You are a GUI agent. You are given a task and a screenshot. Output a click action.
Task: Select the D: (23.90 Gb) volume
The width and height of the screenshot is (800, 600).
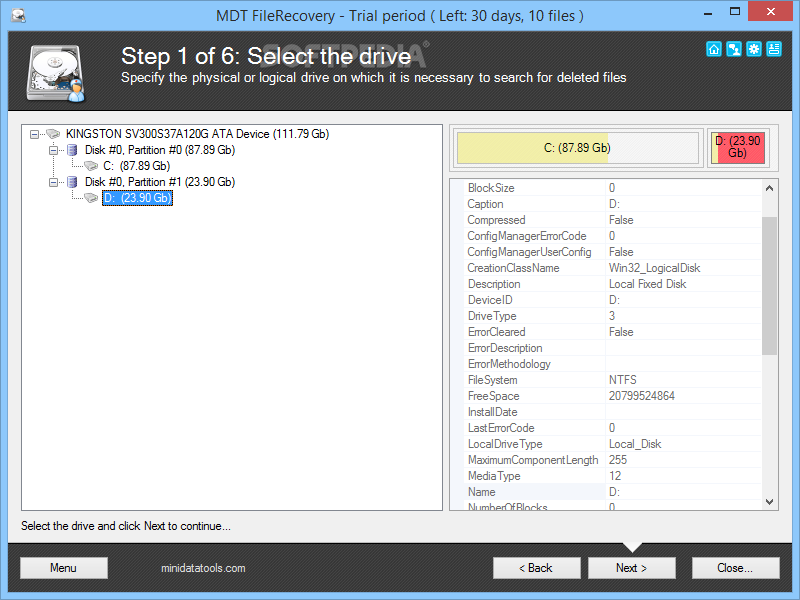[137, 198]
